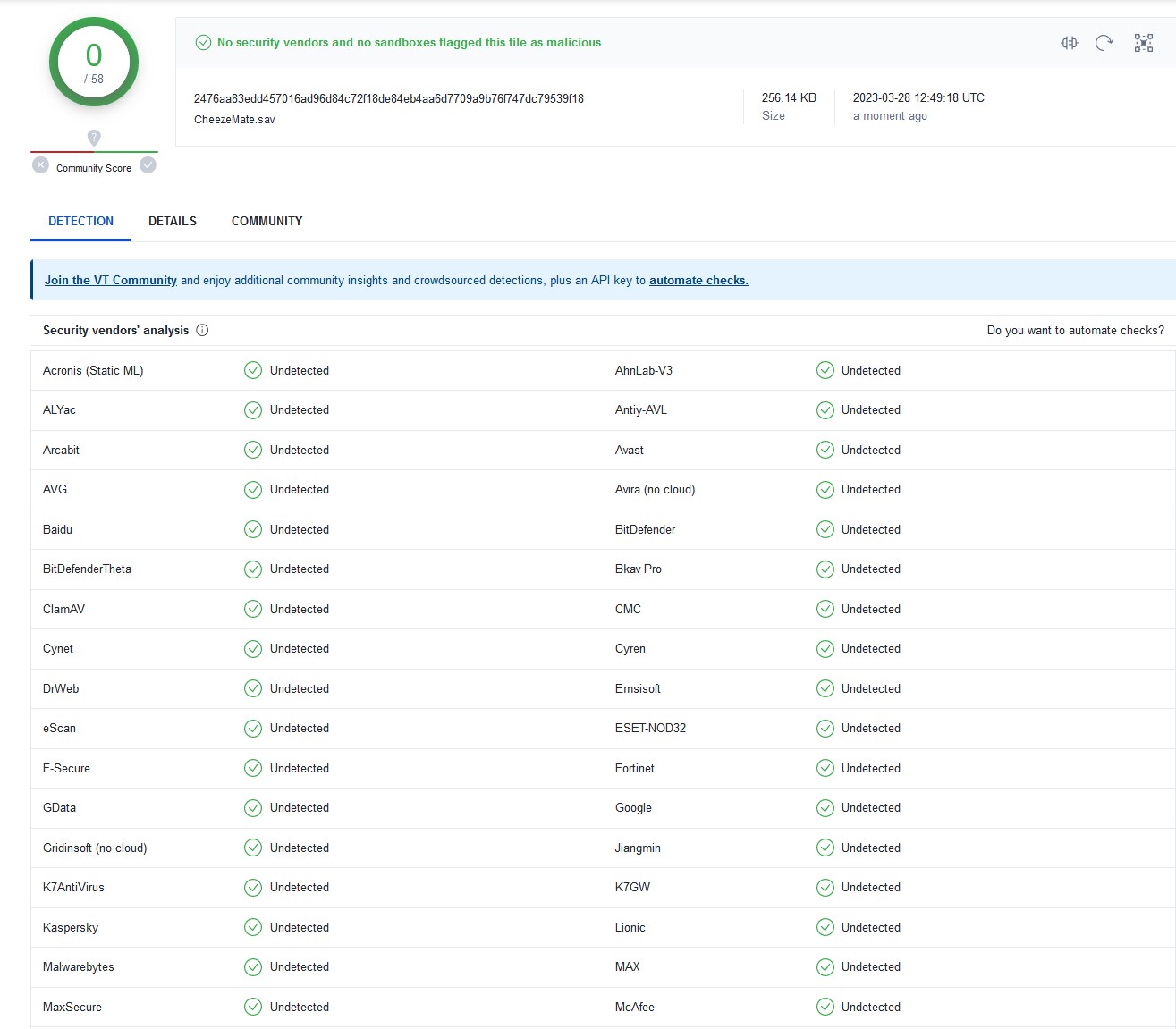Click the AhnLab-V3 undetected check icon
This screenshot has width=1176, height=1029.
click(825, 370)
